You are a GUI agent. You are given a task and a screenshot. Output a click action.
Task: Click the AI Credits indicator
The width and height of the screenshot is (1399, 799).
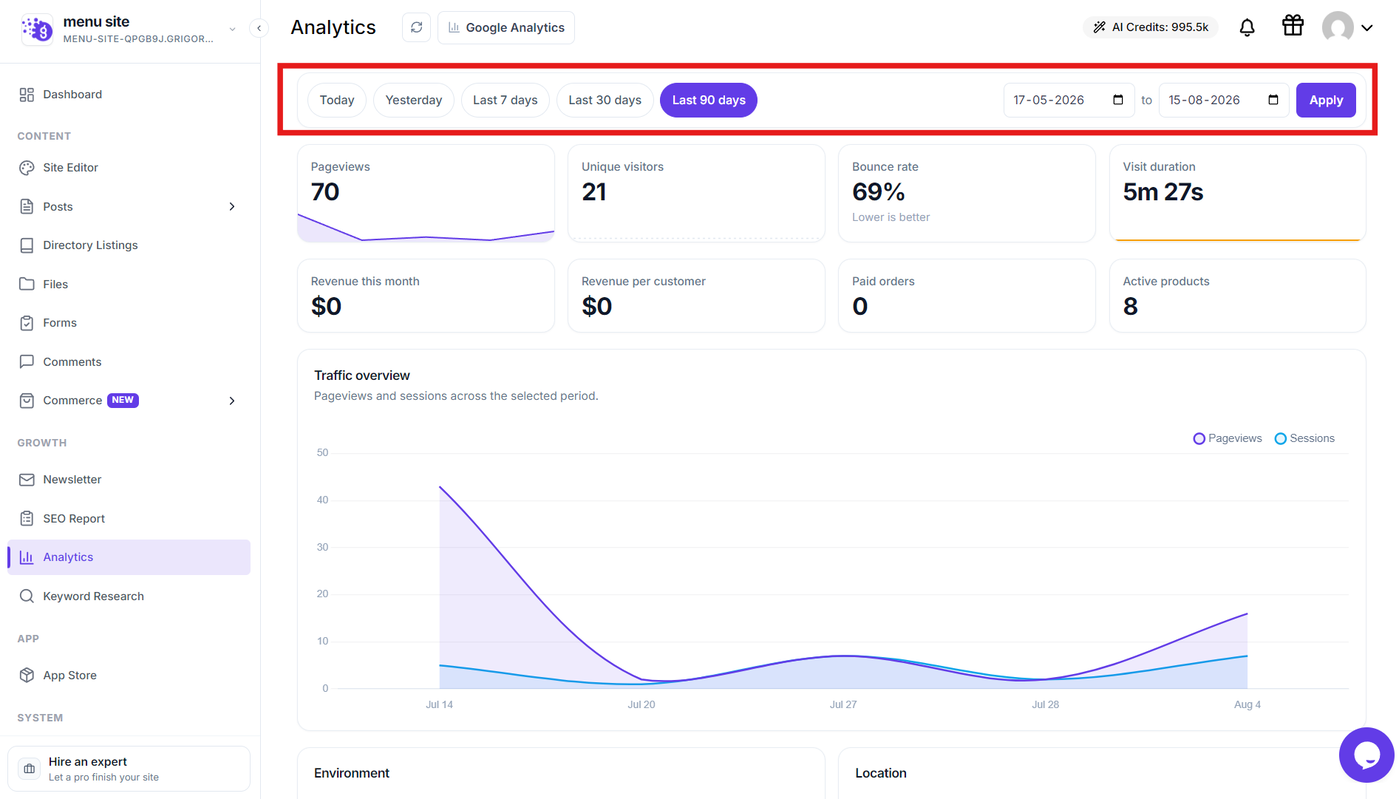pos(1150,27)
